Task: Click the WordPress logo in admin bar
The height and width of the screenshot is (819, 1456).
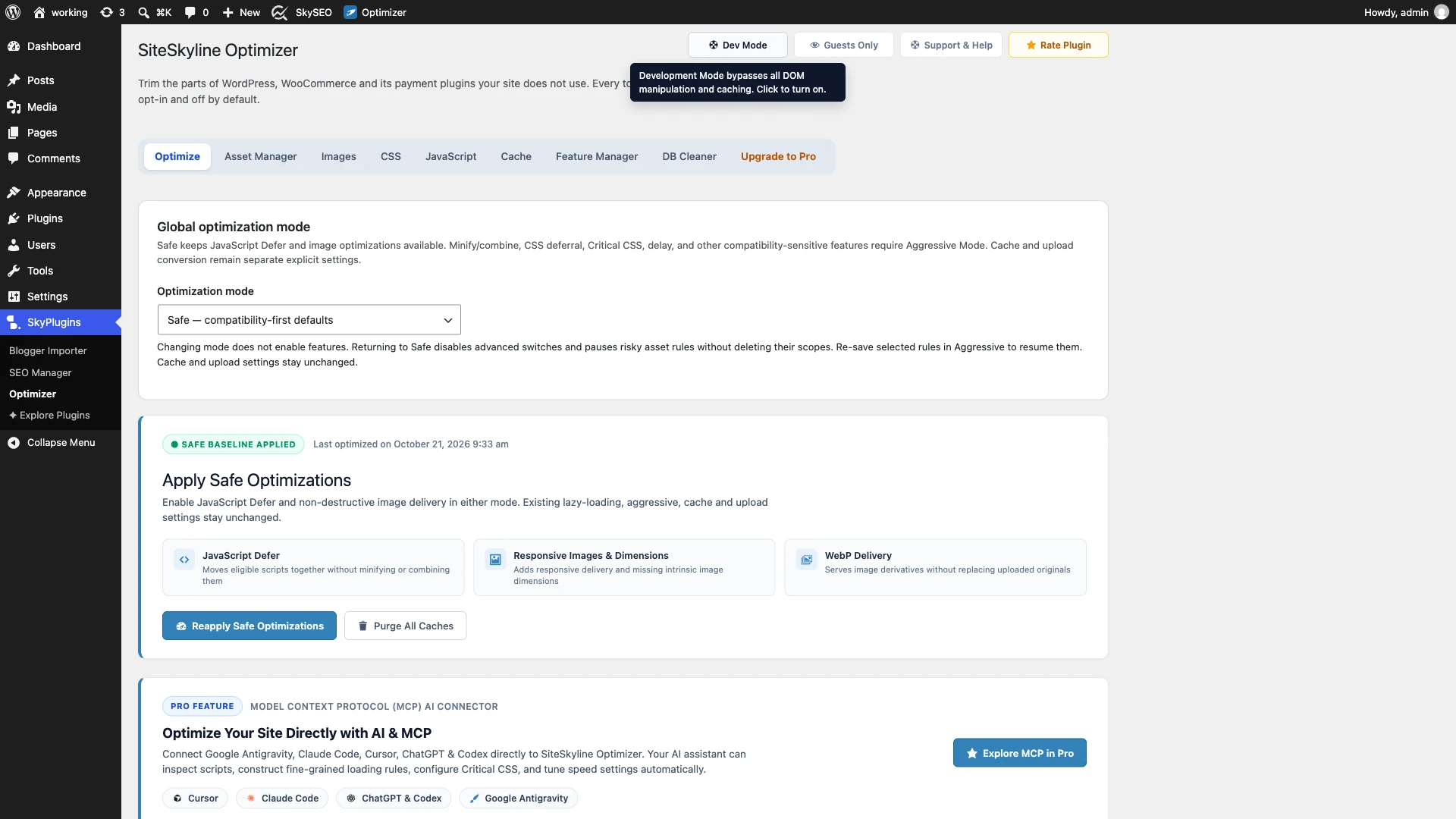Action: (x=13, y=12)
